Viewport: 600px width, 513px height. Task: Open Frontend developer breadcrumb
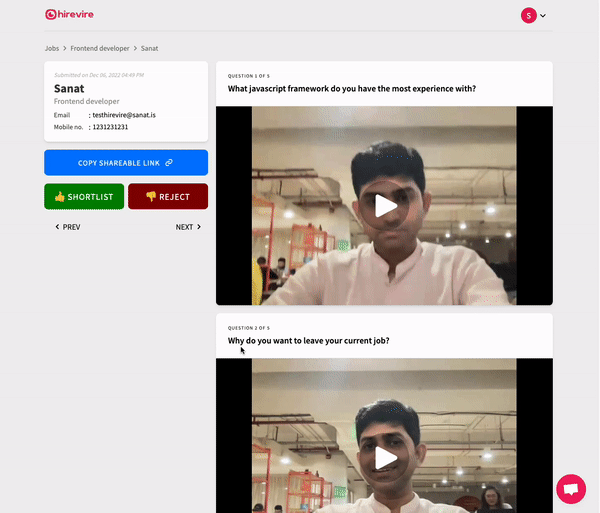click(x=100, y=48)
